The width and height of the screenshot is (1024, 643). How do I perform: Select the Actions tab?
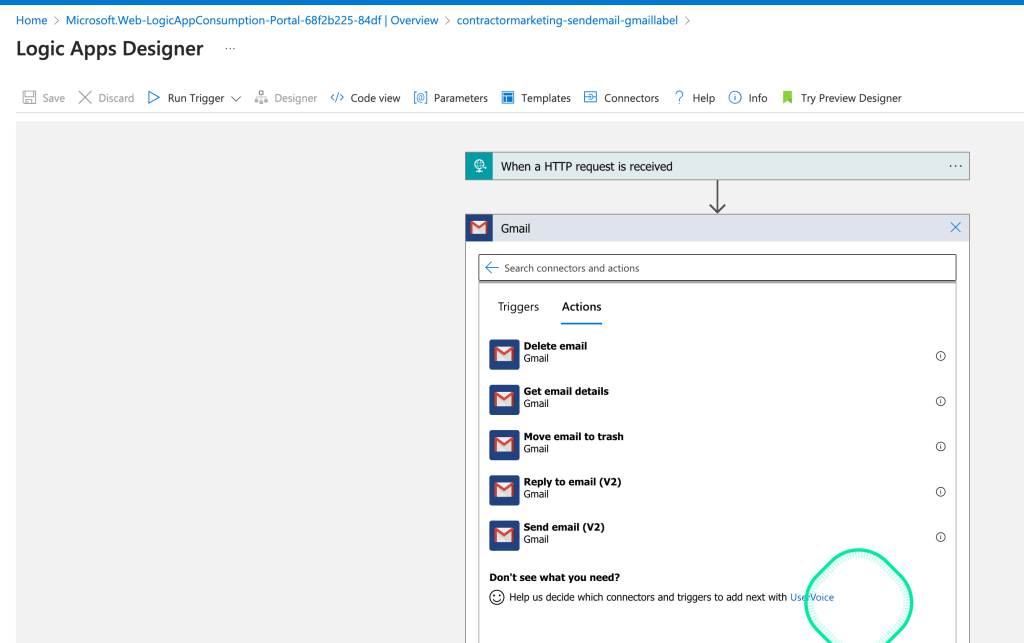tap(581, 307)
